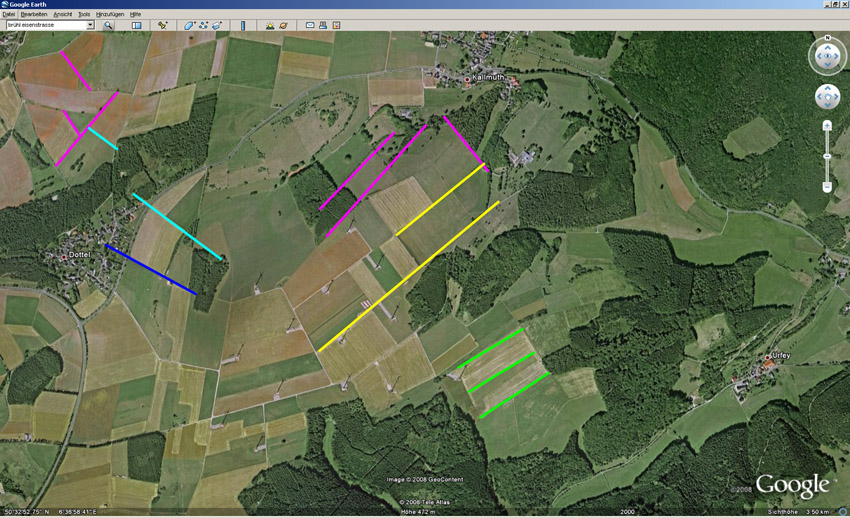This screenshot has width=850, height=518.
Task: Select the Add Placemark tool
Action: coord(163,25)
